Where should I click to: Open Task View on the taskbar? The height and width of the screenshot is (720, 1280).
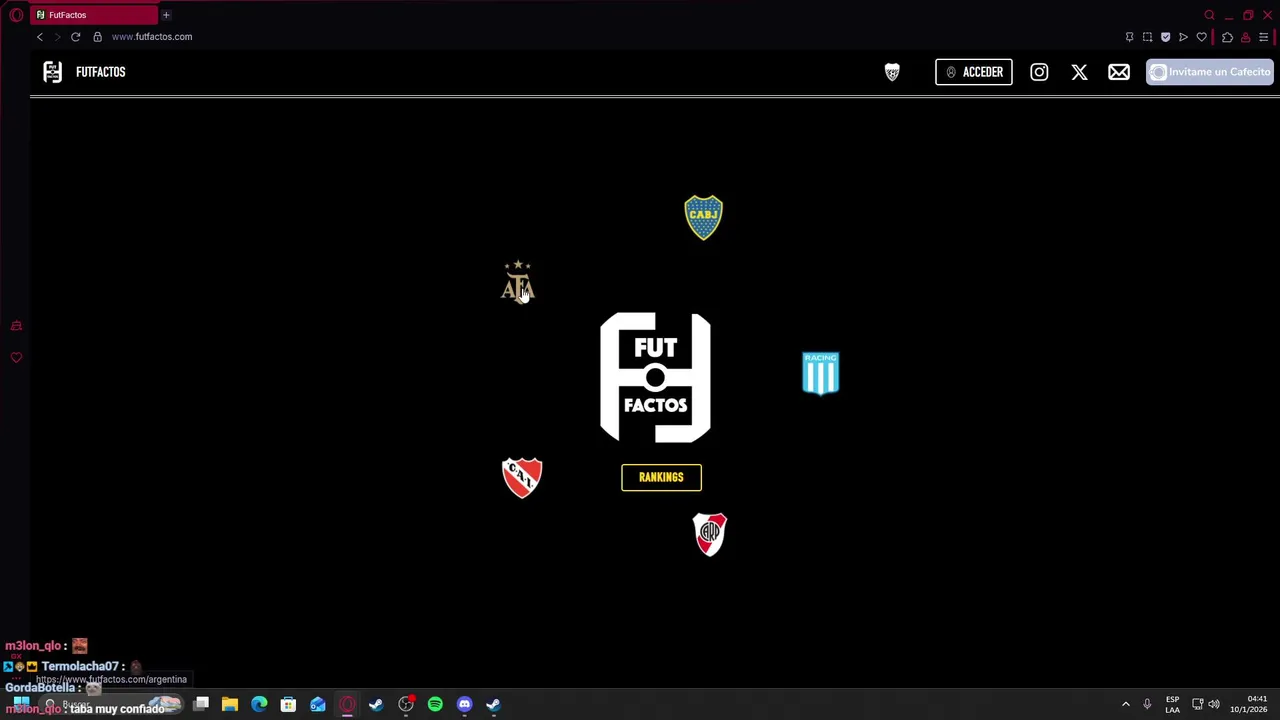click(x=201, y=705)
